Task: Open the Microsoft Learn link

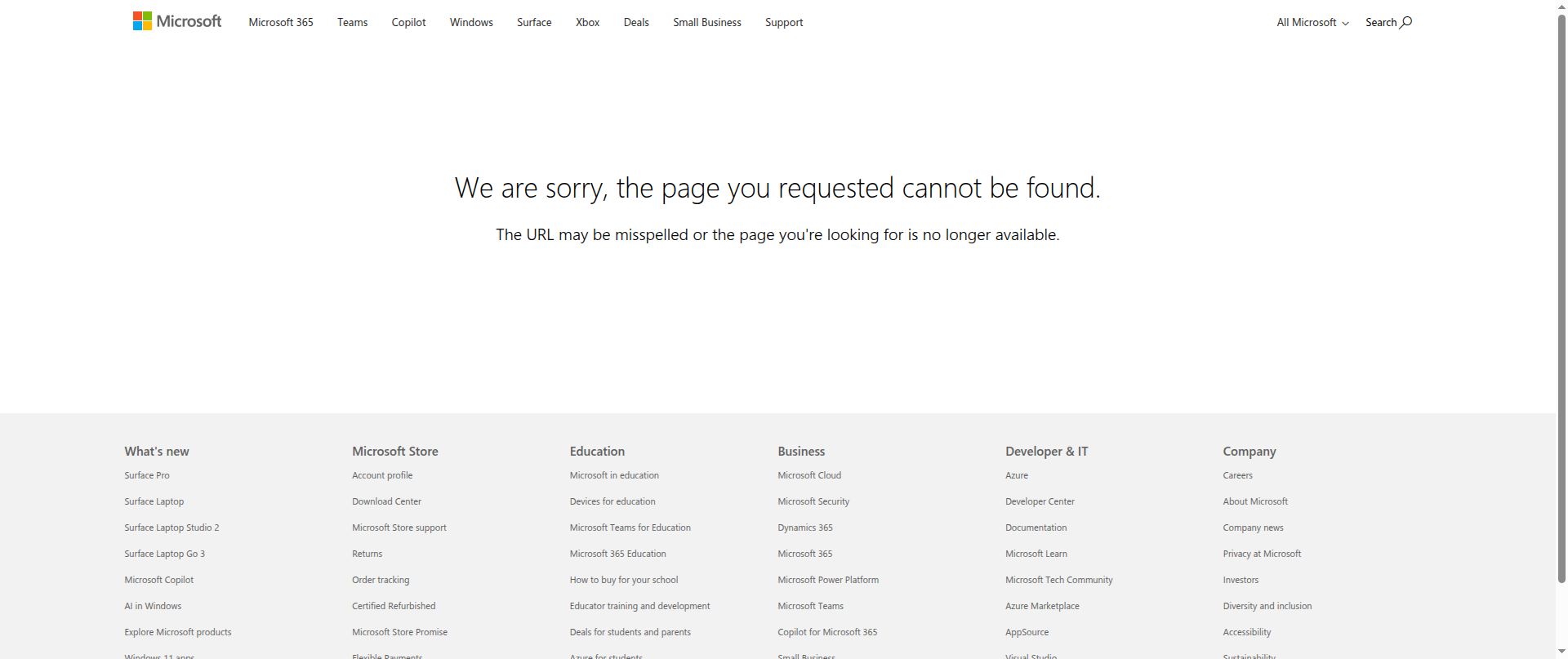Action: (x=1036, y=554)
